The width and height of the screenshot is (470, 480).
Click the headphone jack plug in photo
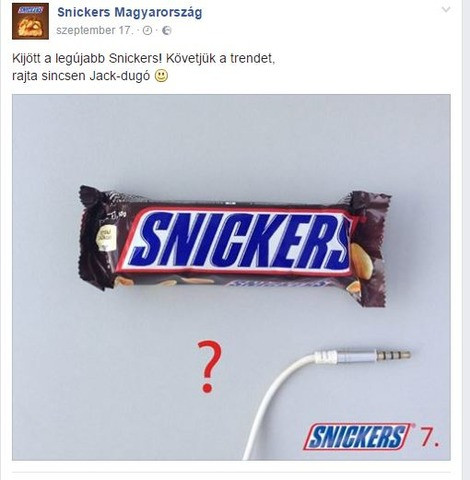[362, 356]
